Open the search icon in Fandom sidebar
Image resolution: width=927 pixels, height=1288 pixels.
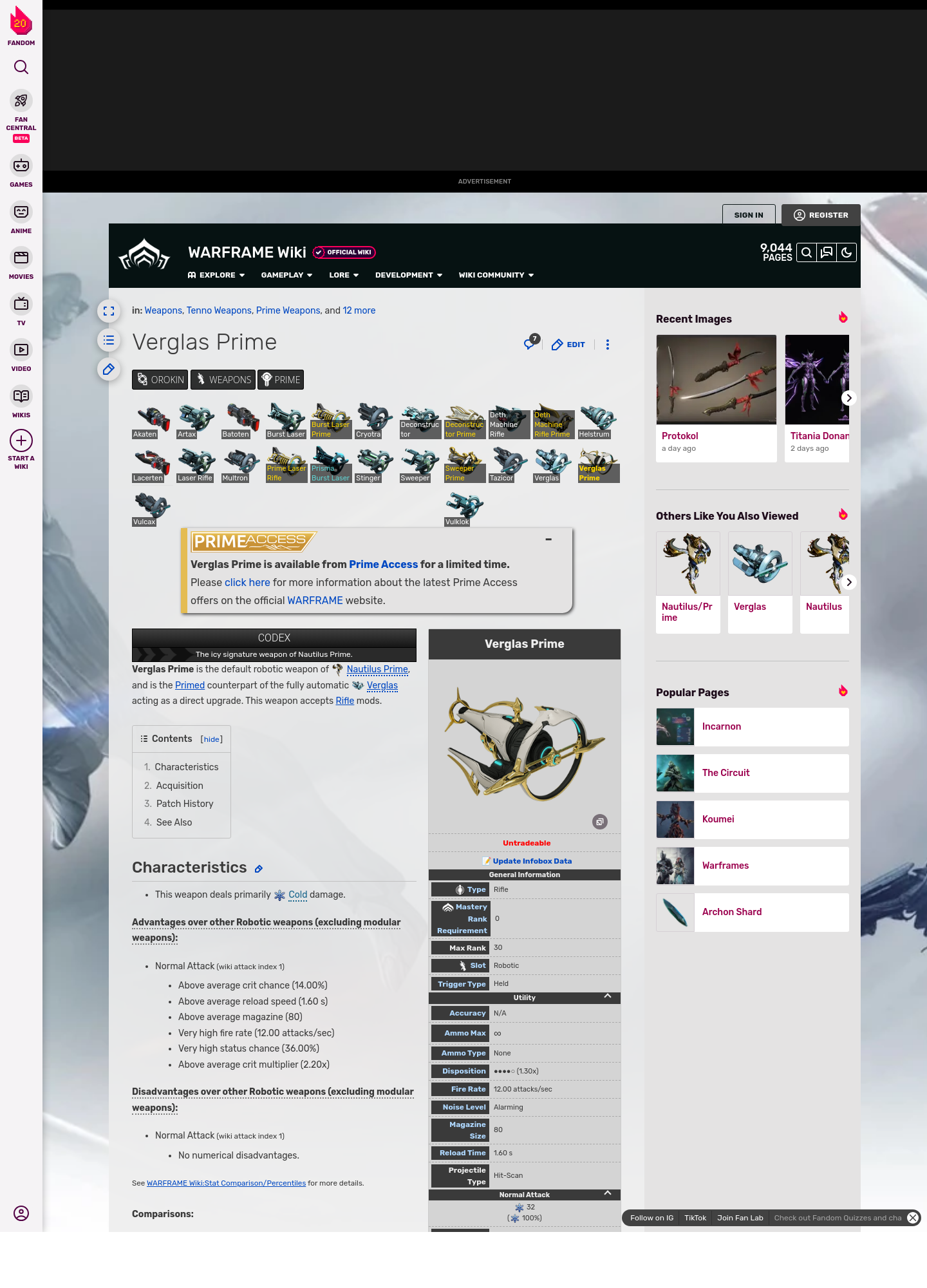click(21, 67)
